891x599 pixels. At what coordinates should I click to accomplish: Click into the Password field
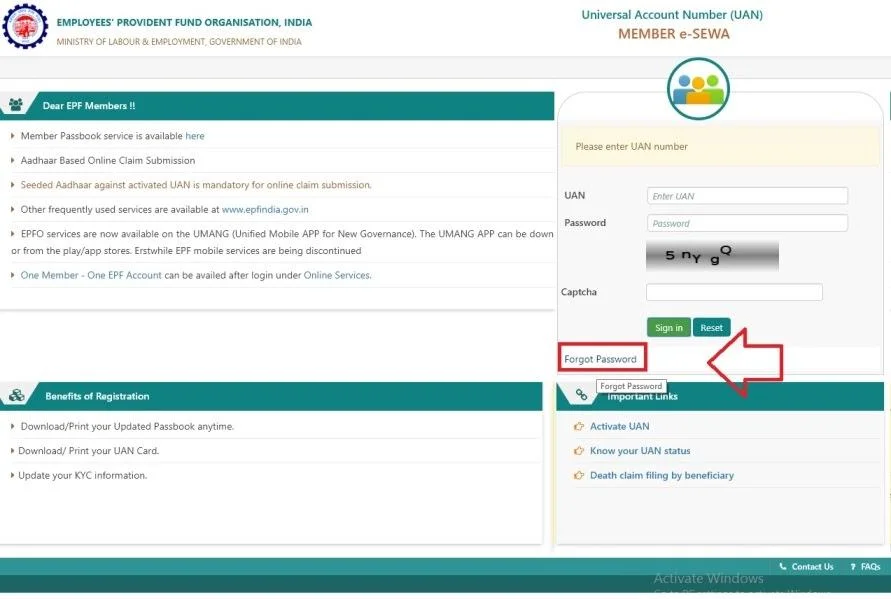[x=747, y=223]
